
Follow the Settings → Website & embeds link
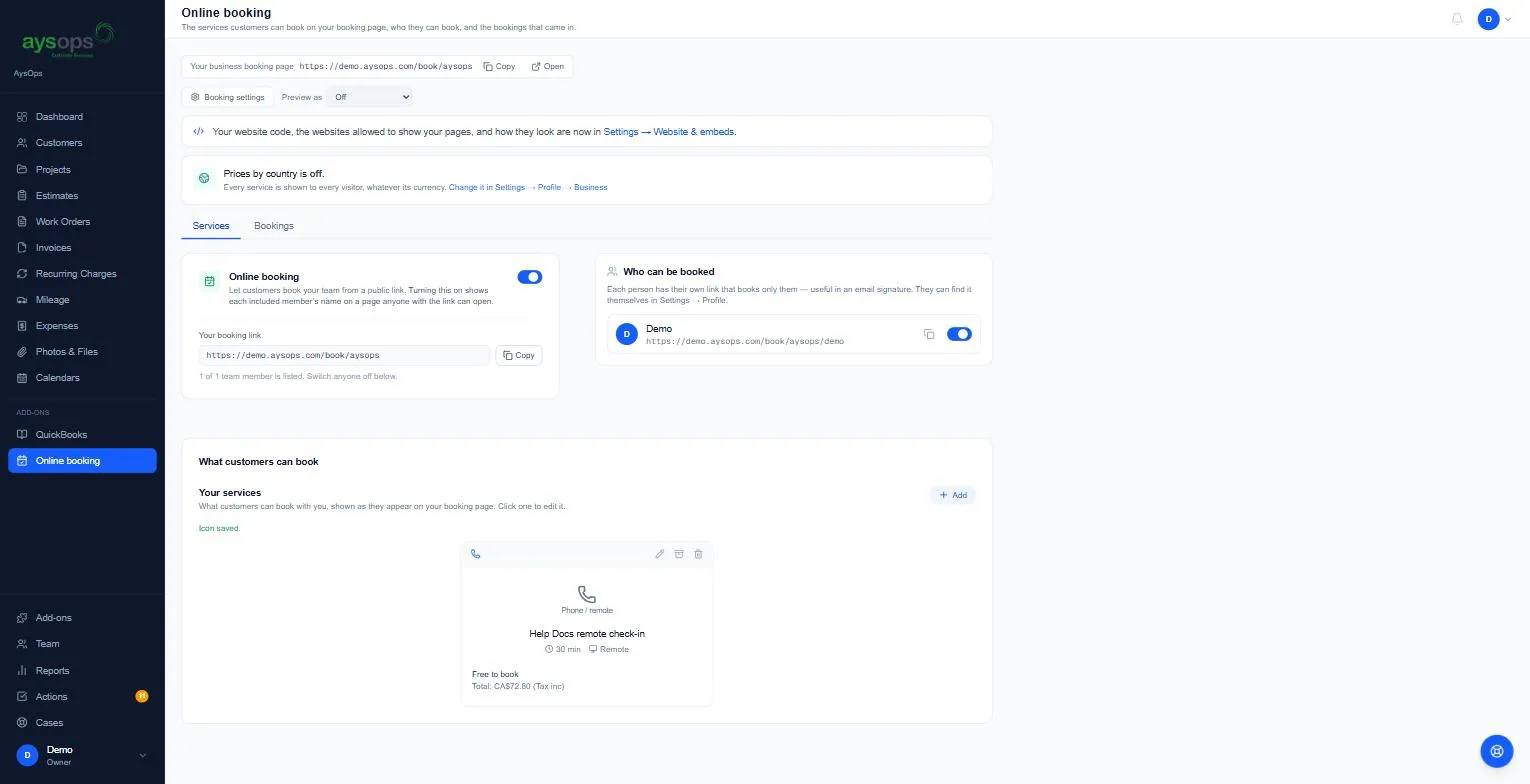pyautogui.click(x=670, y=132)
